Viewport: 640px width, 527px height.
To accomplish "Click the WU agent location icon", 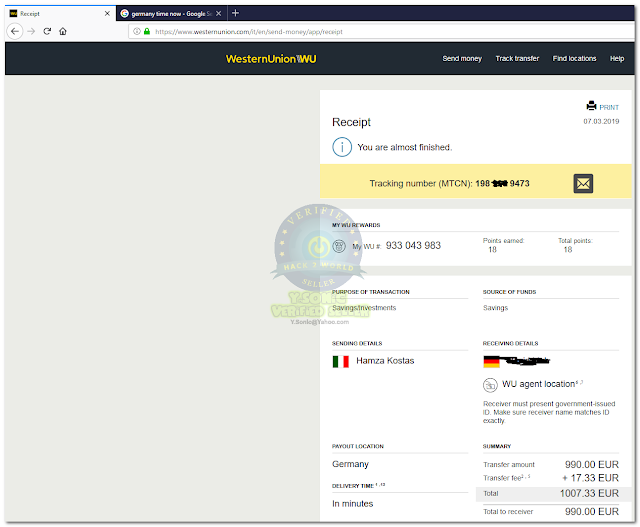I will 490,385.
